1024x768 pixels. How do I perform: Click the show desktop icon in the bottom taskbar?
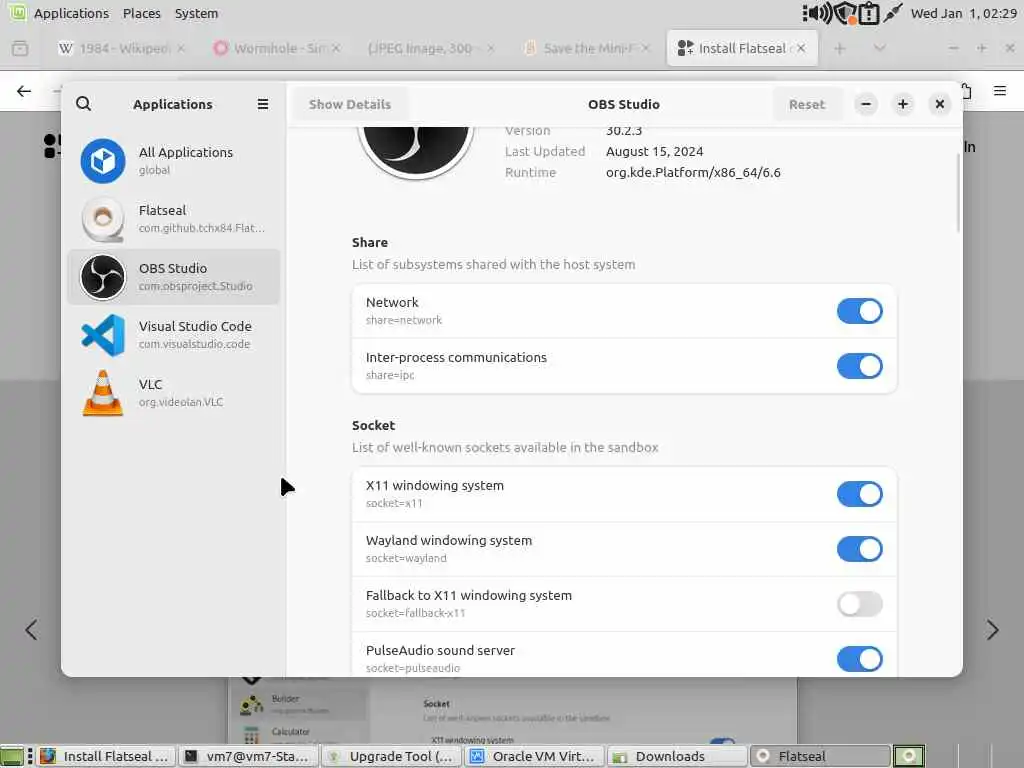pyautogui.click(x=12, y=756)
